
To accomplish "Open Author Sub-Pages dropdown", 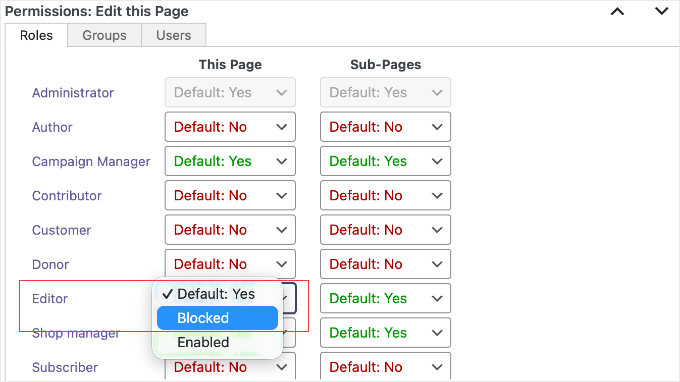I will click(x=385, y=127).
